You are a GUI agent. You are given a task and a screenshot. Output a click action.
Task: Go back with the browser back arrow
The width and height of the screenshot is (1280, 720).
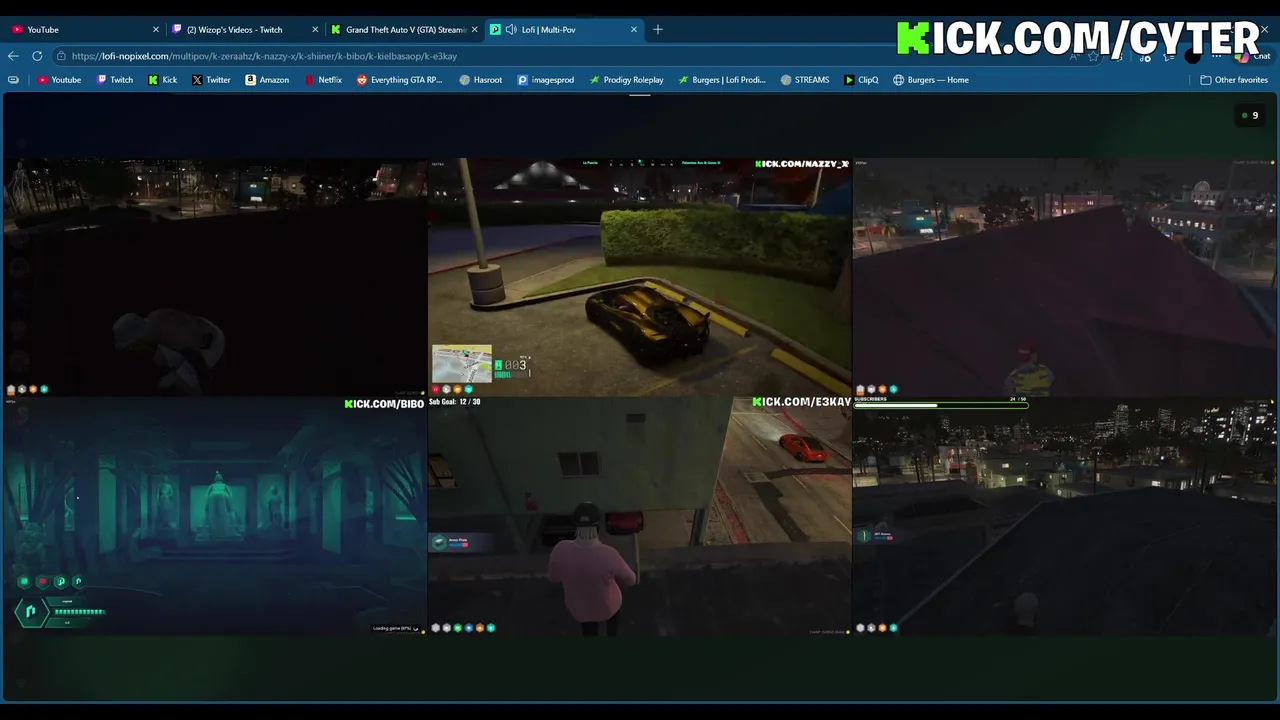click(13, 56)
